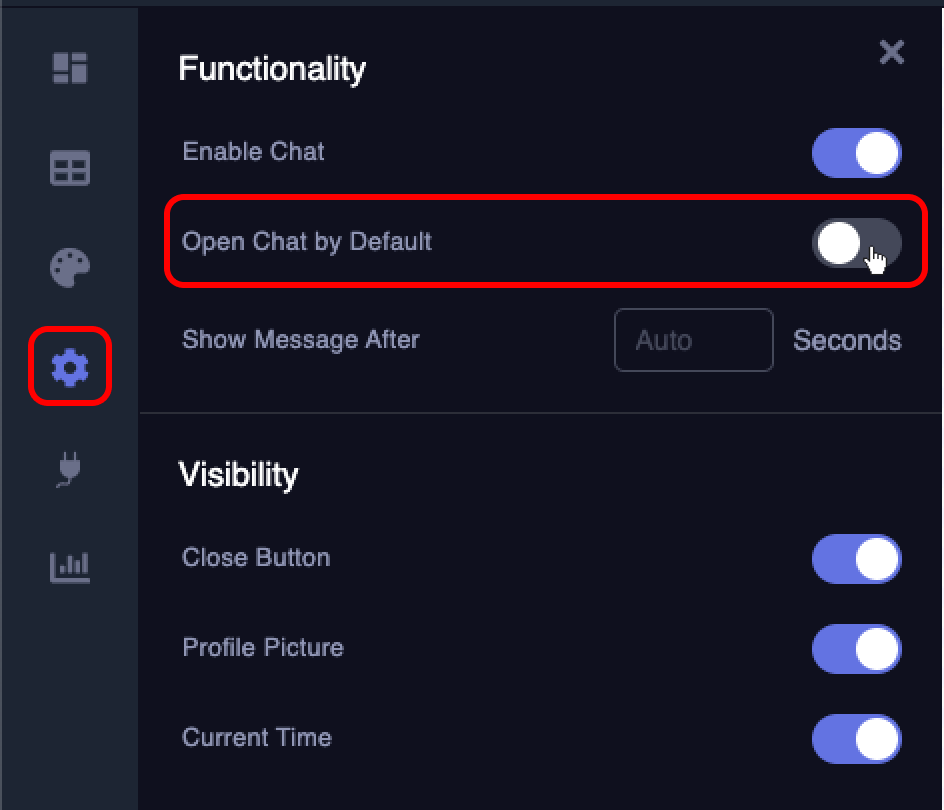Turn on Open Chat by Default toggle
The height and width of the screenshot is (810, 944).
click(x=856, y=243)
